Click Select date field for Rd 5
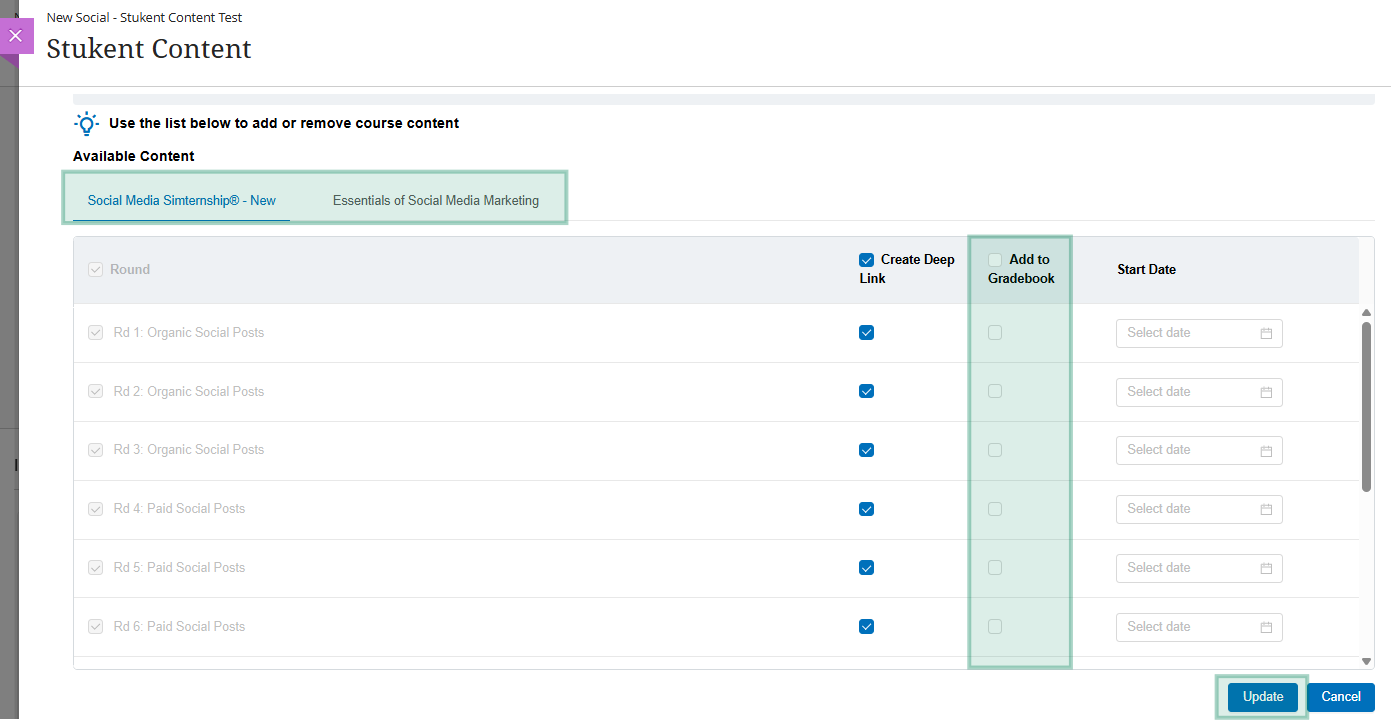Screen dimensions: 1391x721 [x=1199, y=568]
